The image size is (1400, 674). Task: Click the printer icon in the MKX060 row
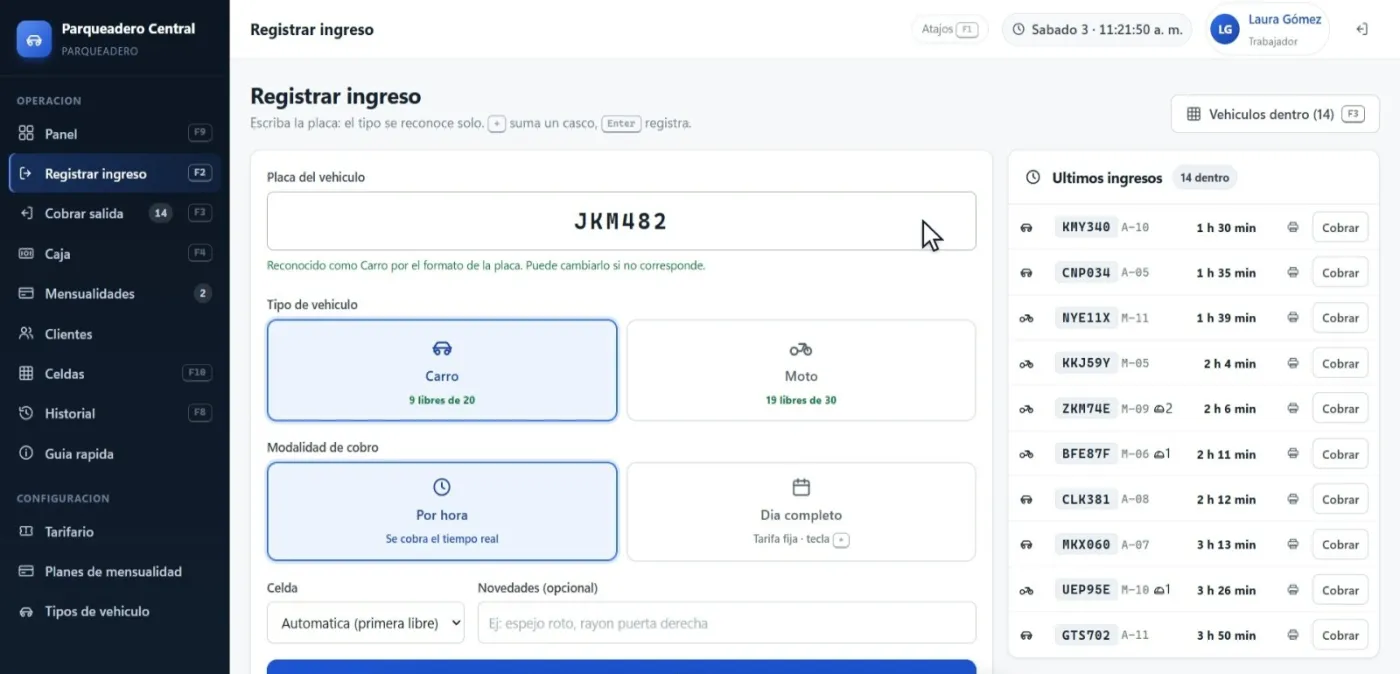click(x=1293, y=544)
